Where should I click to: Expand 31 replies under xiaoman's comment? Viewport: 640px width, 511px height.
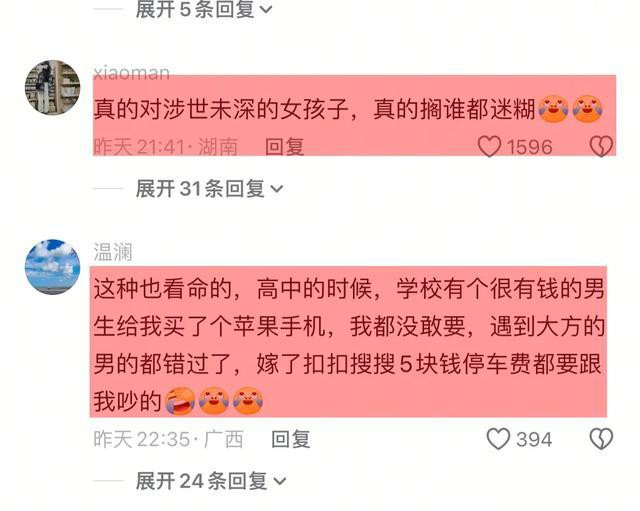pos(209,189)
